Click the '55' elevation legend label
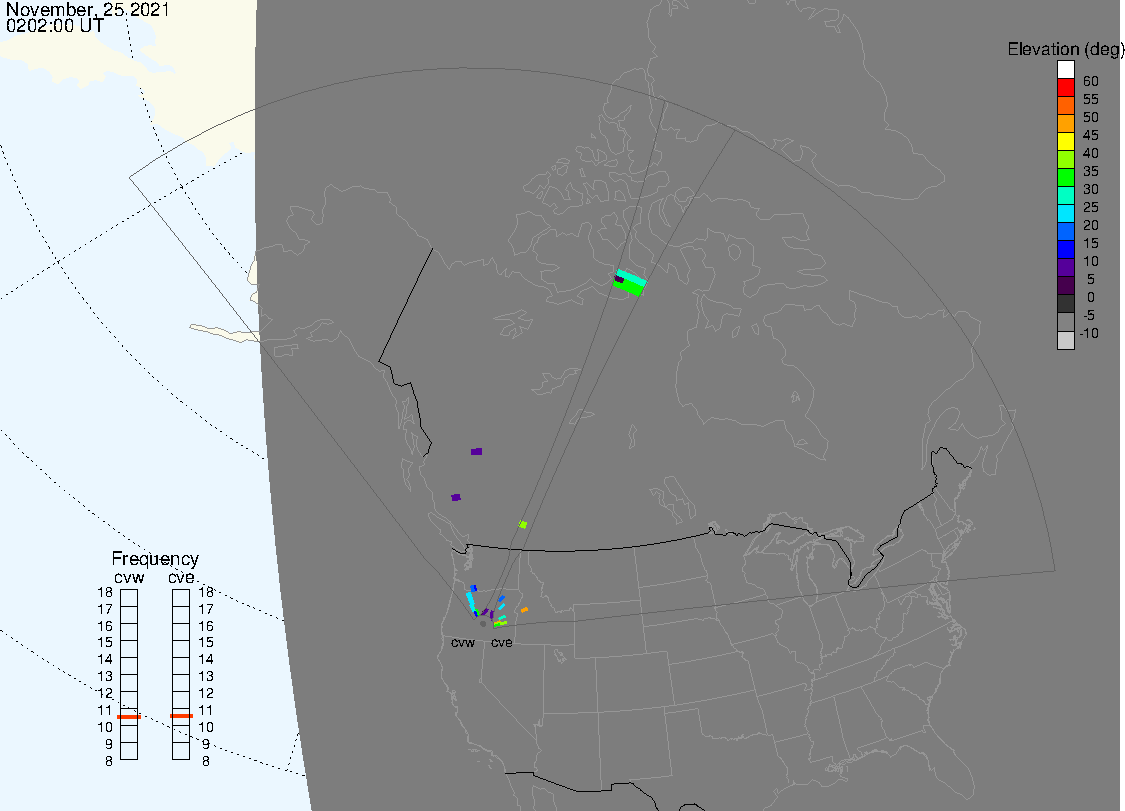The width and height of the screenshot is (1125, 811). click(1091, 99)
